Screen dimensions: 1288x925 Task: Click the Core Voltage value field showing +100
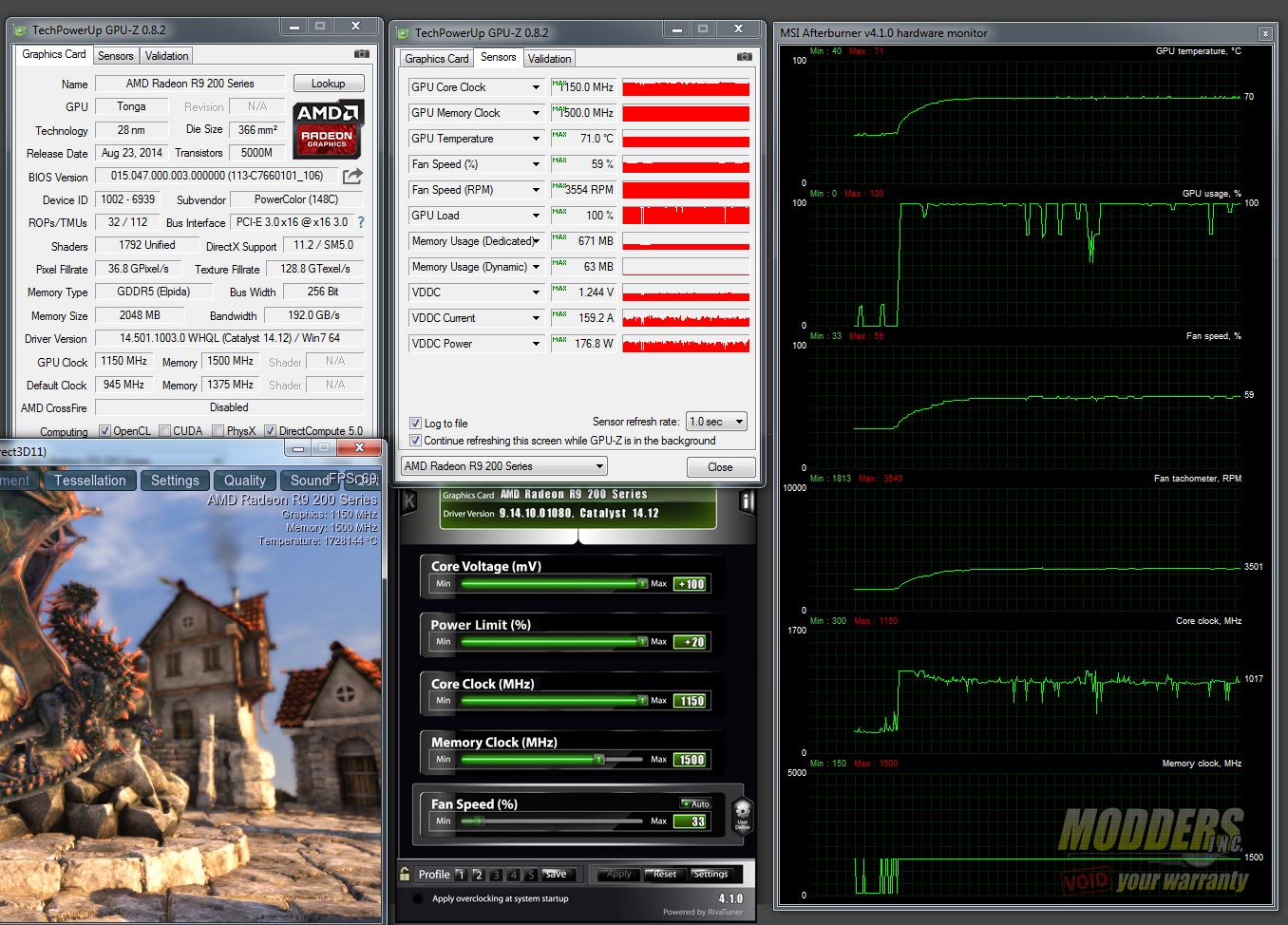pos(691,584)
